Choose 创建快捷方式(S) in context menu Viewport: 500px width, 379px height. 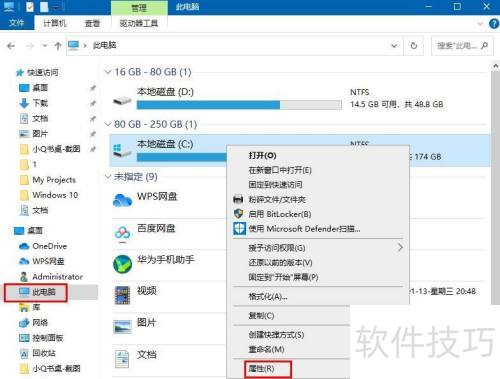tap(276, 335)
